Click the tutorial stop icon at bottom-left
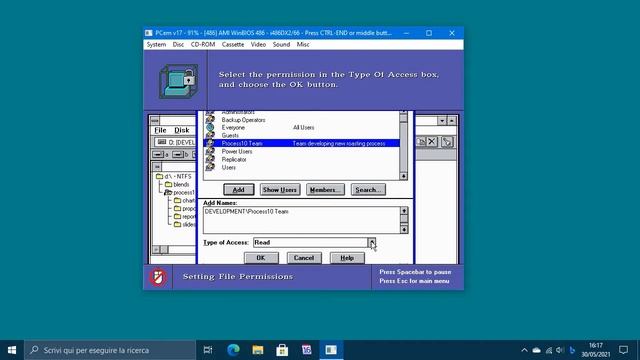This screenshot has height=360, width=640. [158, 277]
